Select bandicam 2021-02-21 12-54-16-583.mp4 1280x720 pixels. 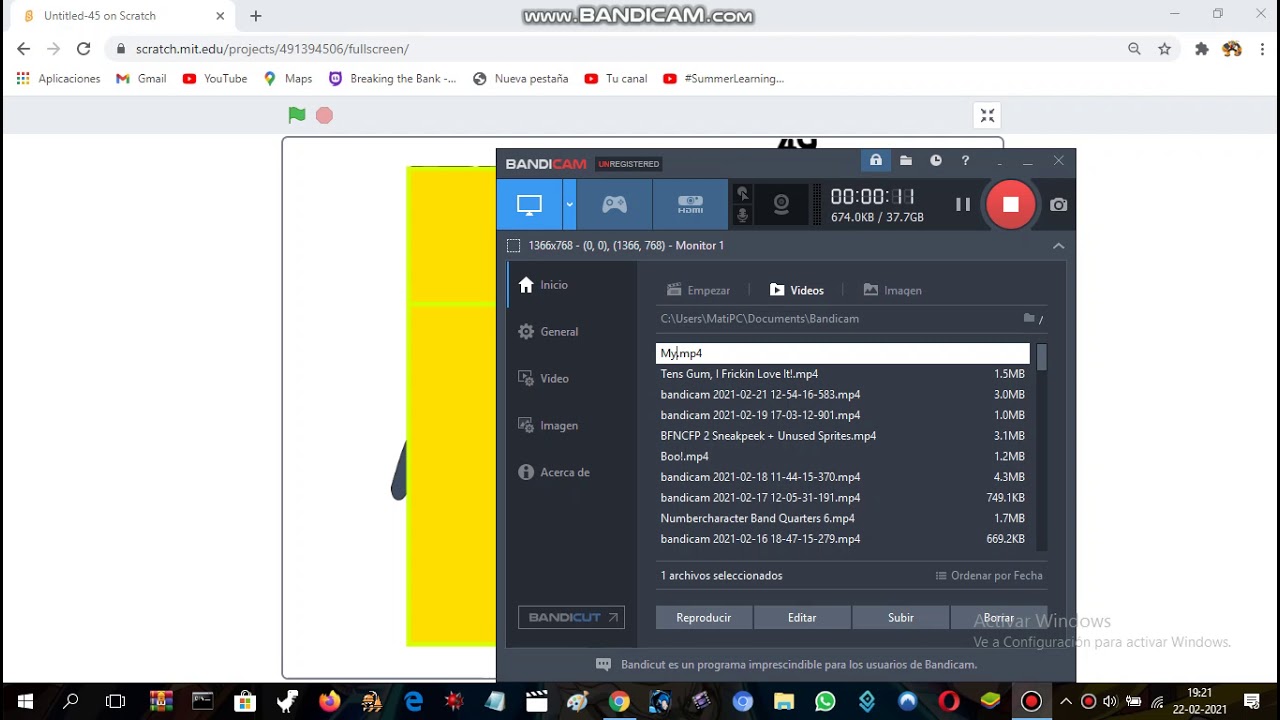(842, 394)
